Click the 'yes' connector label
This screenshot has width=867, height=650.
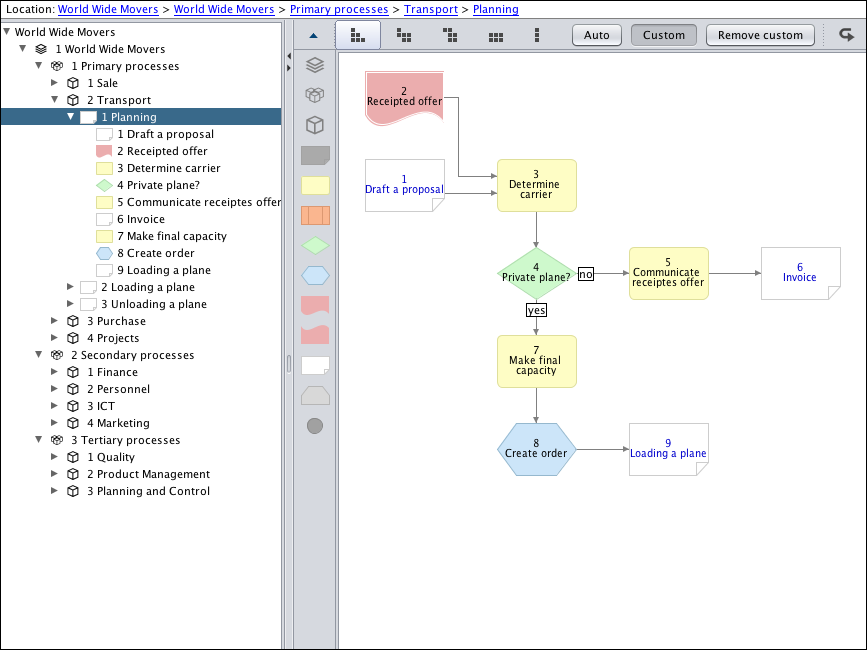[536, 310]
